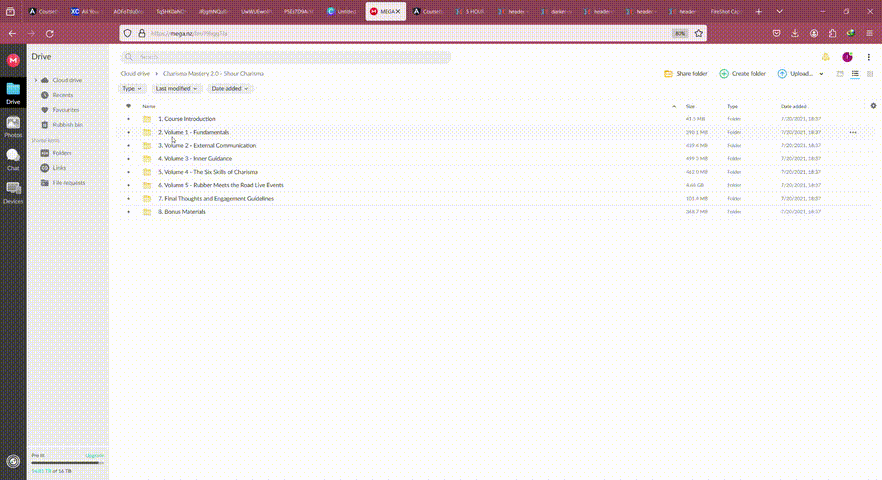This screenshot has height=480, width=882.
Task: Open the more options dots for Volume 1 row
Action: tap(853, 133)
